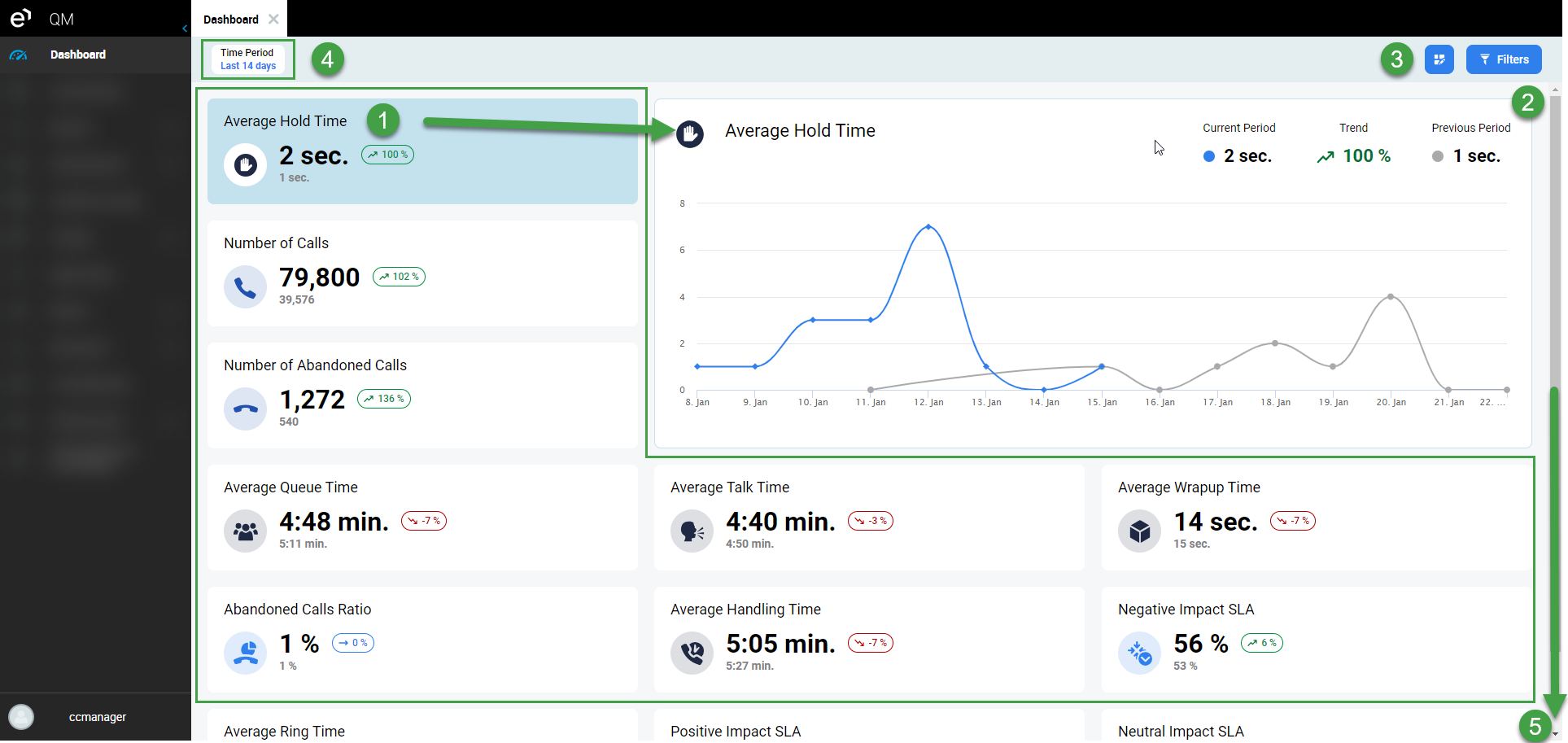Click the peak data point on the hold time chart
1568x743 pixels.
[928, 227]
